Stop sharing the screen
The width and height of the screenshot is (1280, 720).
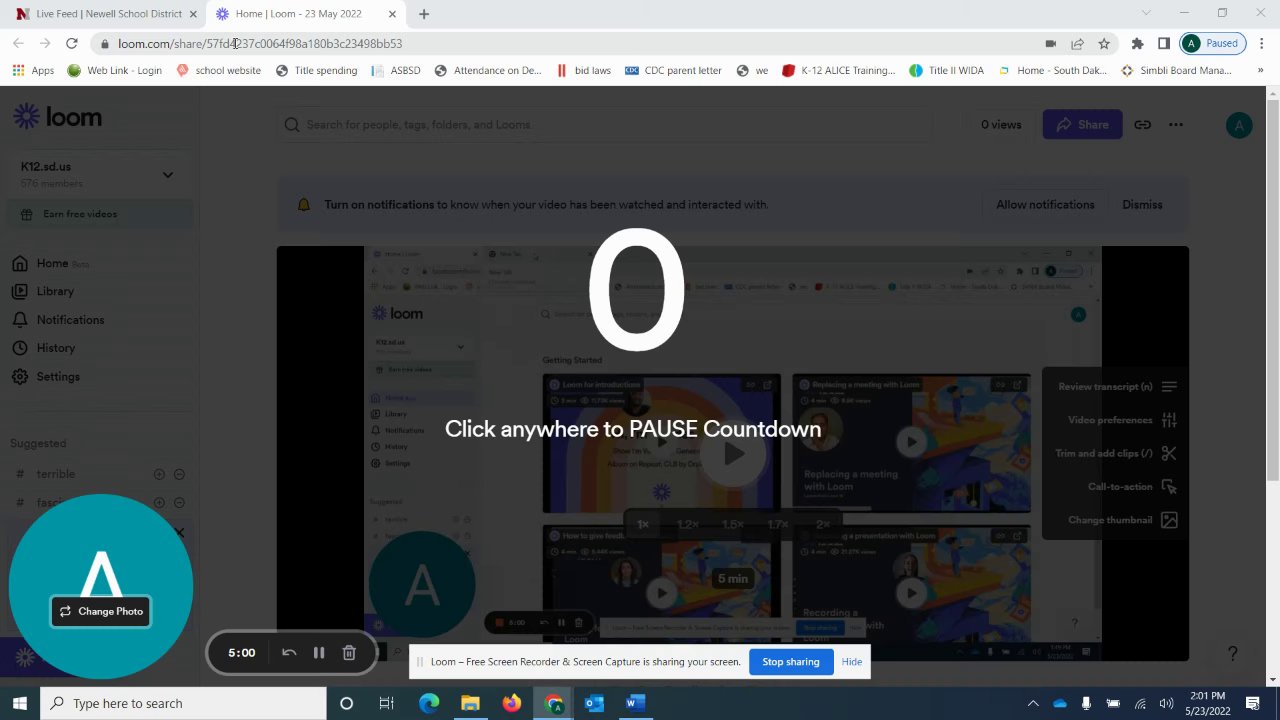(790, 662)
